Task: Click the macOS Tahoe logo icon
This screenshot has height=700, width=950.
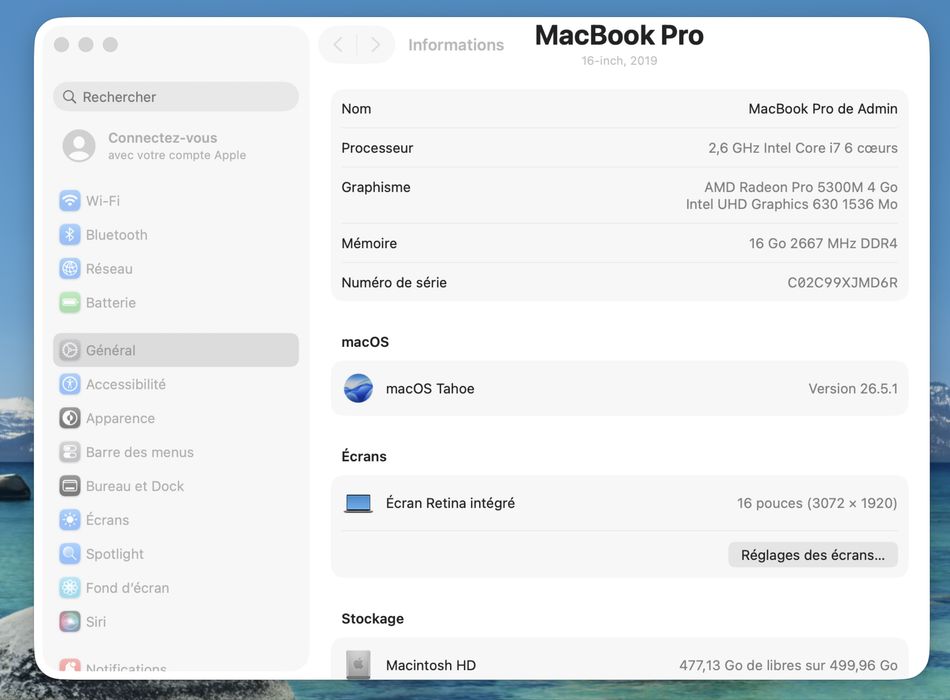Action: [358, 388]
